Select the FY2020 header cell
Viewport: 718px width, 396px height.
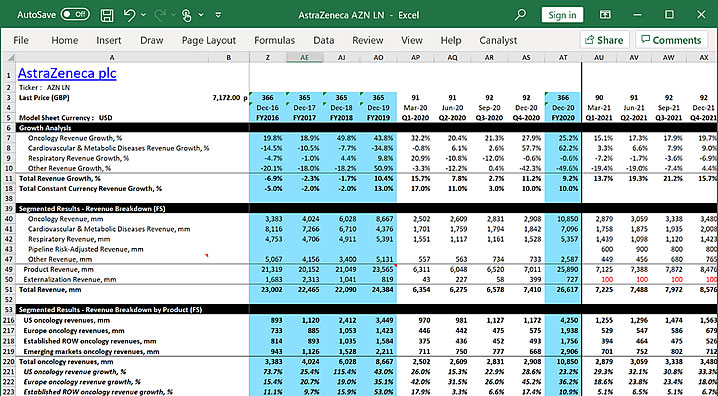pyautogui.click(x=563, y=118)
